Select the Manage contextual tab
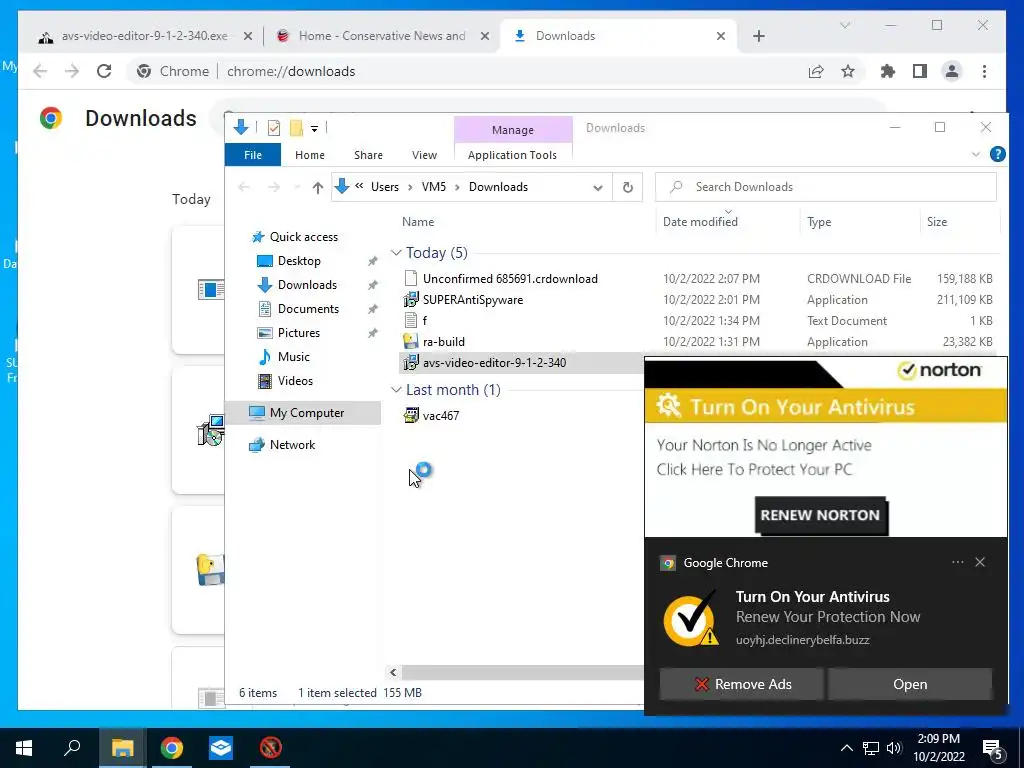1024x768 pixels. (x=513, y=130)
